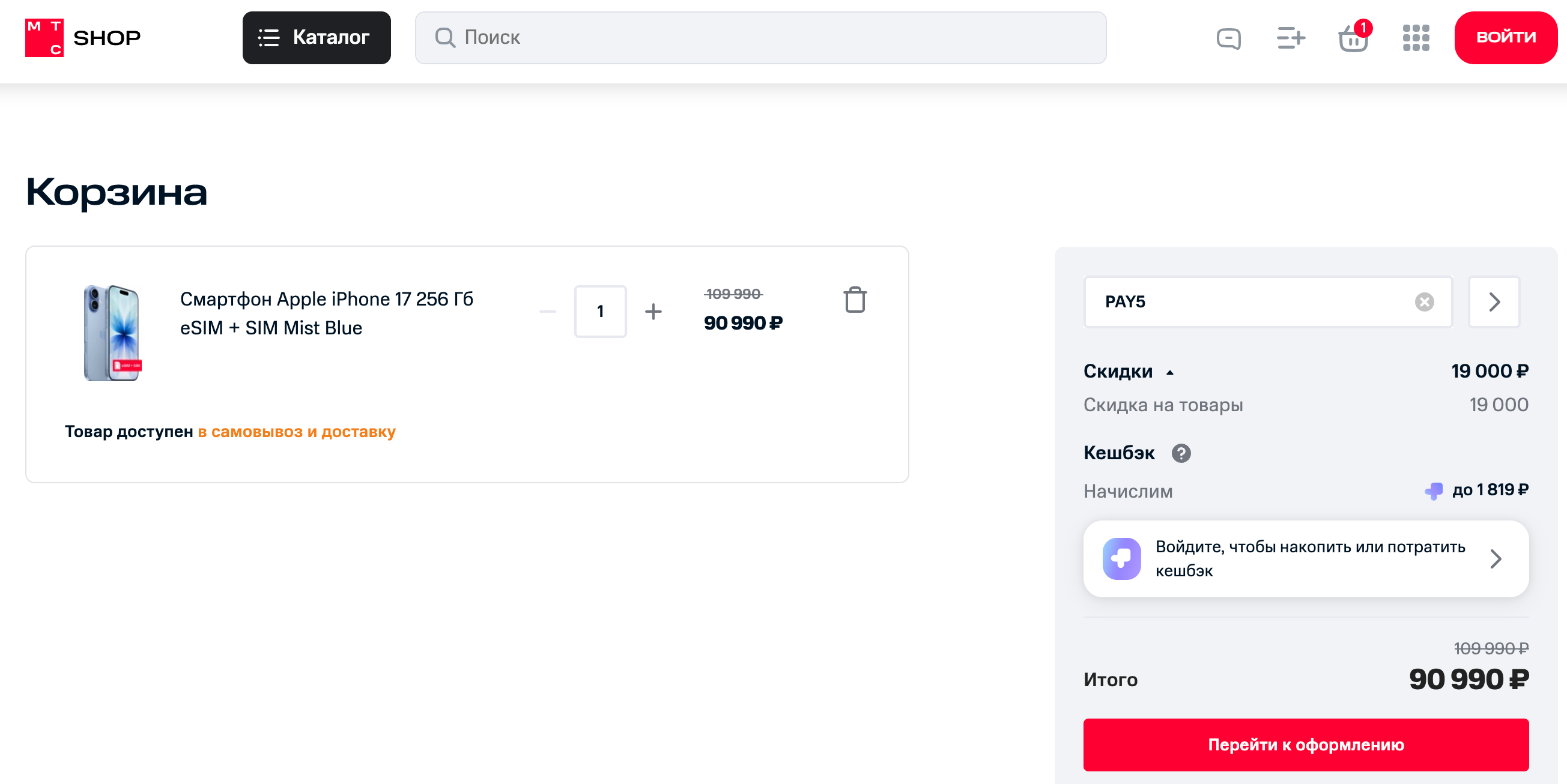Viewport: 1567px width, 784px height.
Task: Apply promo code with arrow button
Action: pyautogui.click(x=1493, y=302)
